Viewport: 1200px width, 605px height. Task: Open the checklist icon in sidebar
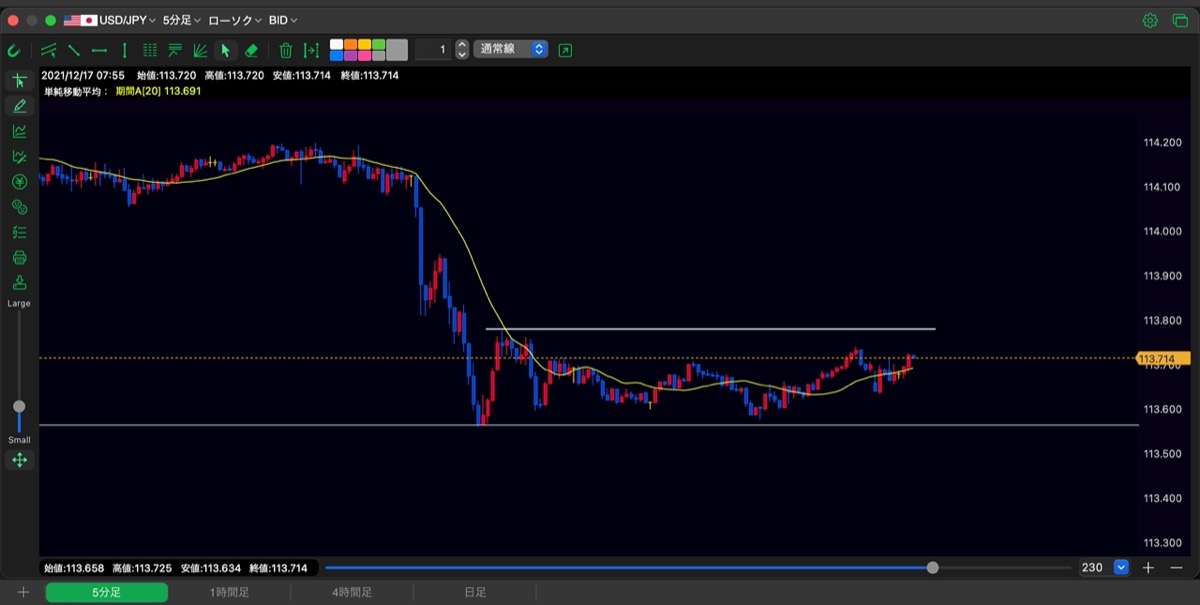coord(19,232)
